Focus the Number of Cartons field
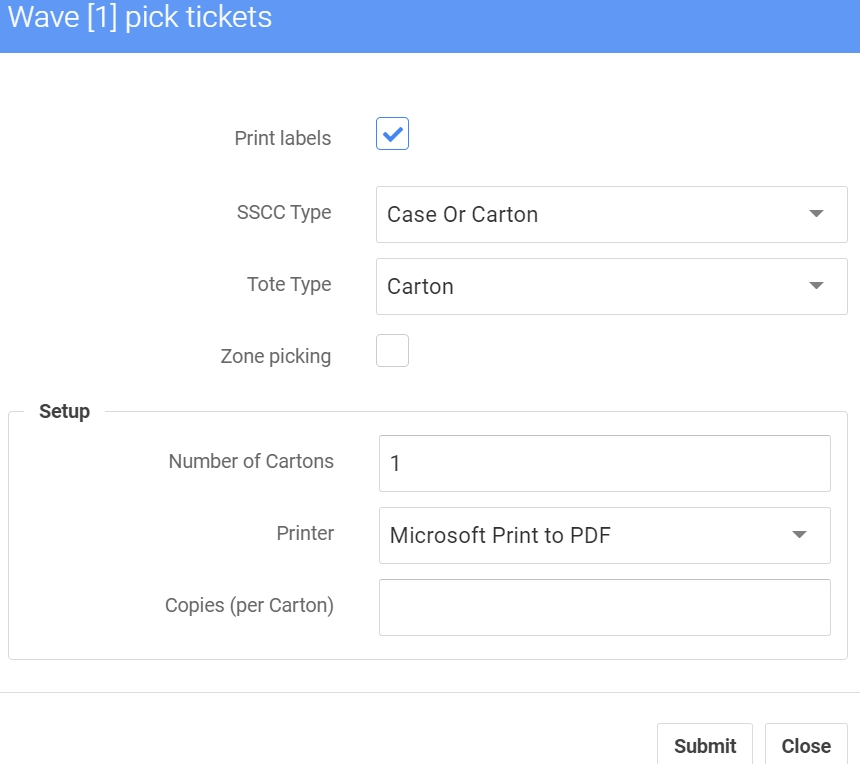The image size is (860, 764). 604,463
